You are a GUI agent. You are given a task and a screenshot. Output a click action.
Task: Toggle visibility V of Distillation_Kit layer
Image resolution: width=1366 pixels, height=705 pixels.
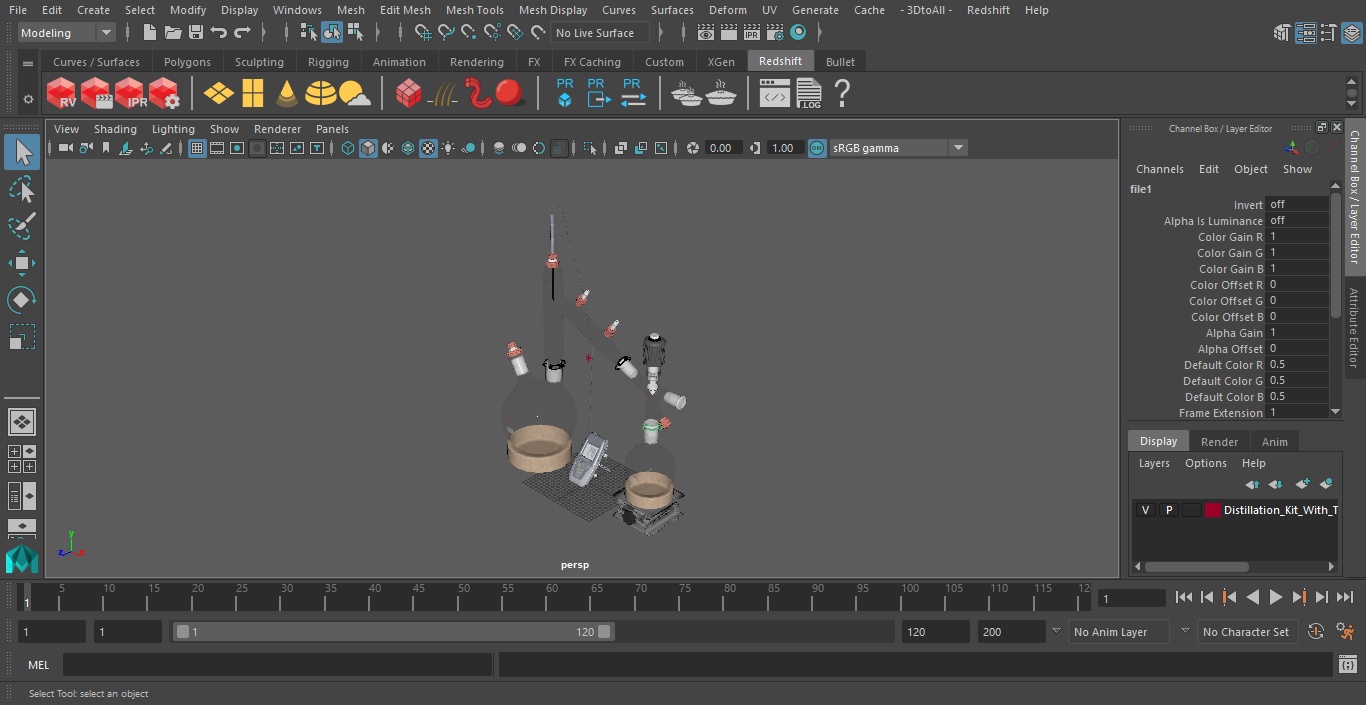pos(1145,510)
